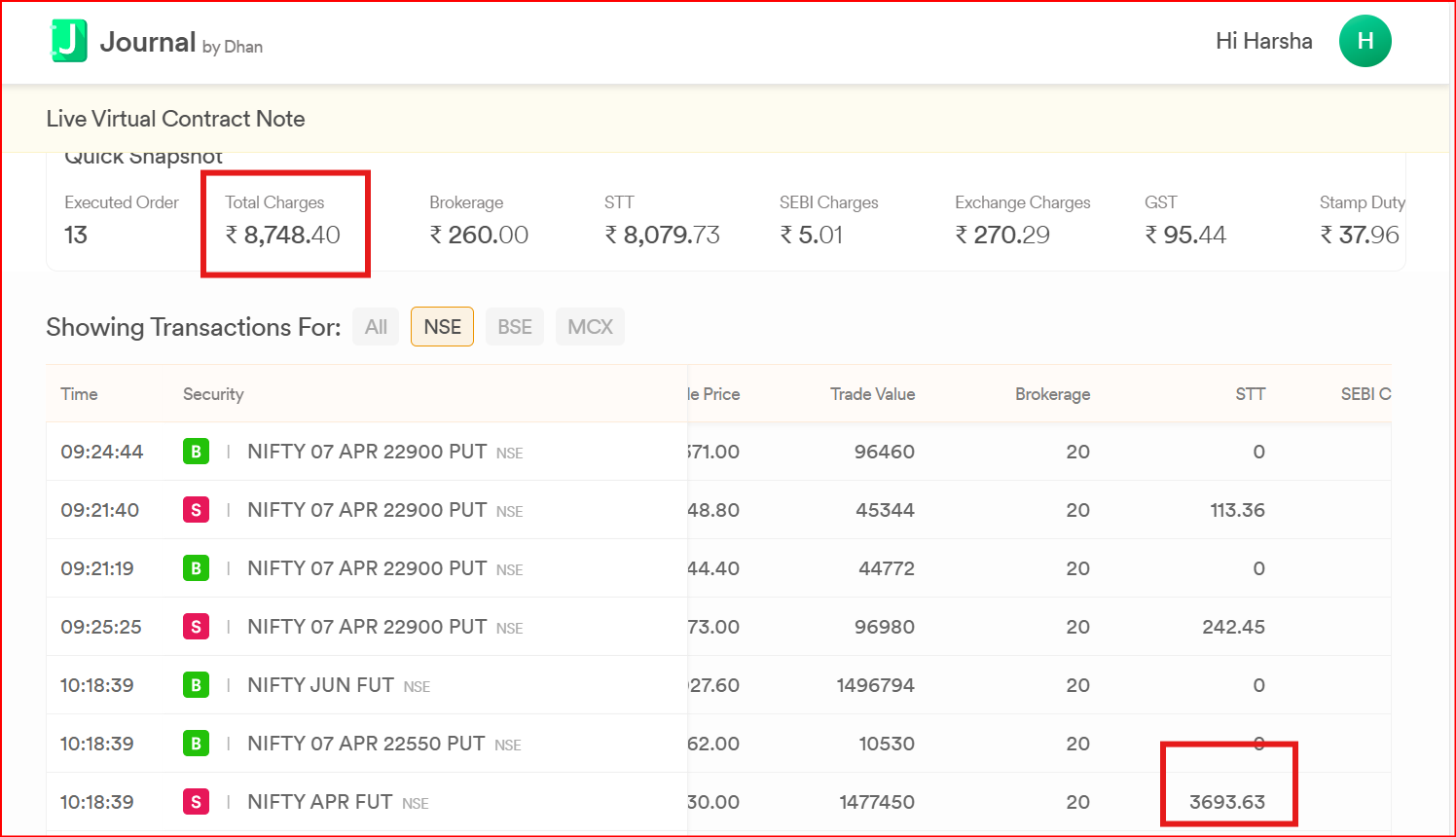
Task: Click Sell badge on 09:25:25 transaction row
Action: coord(196,627)
